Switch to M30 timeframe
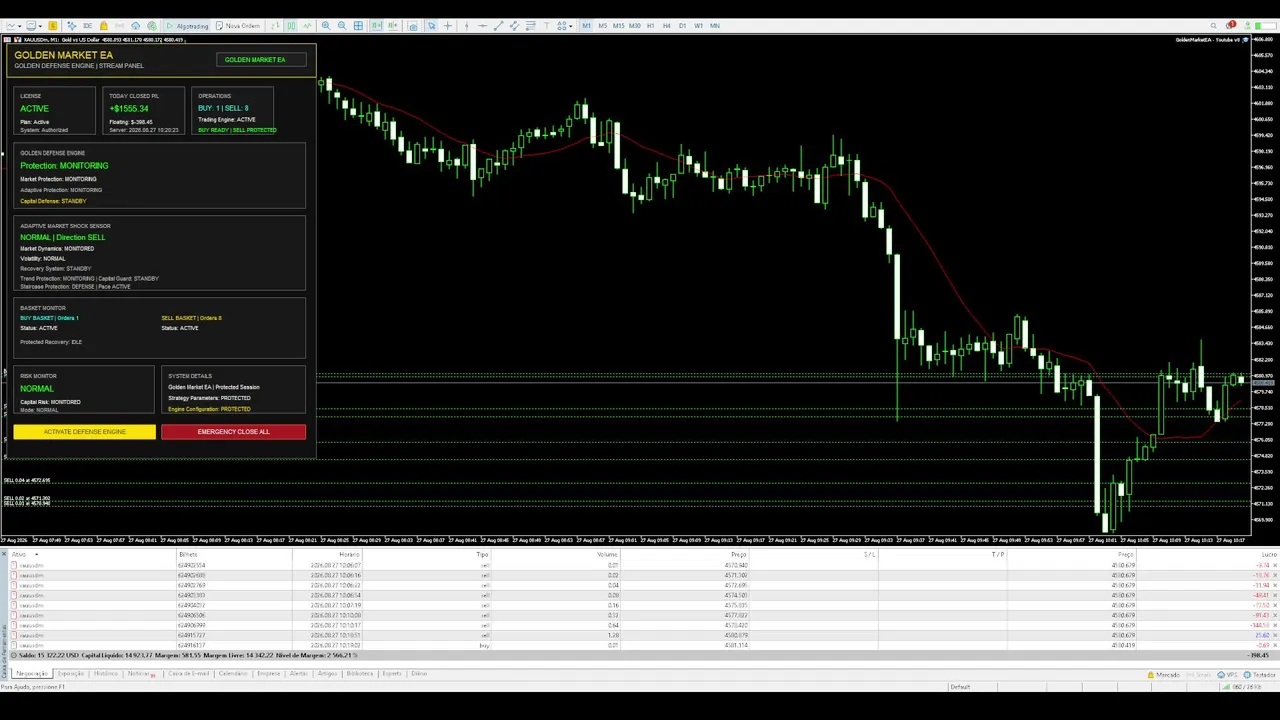Screen dimensions: 1280x720 click(x=634, y=25)
